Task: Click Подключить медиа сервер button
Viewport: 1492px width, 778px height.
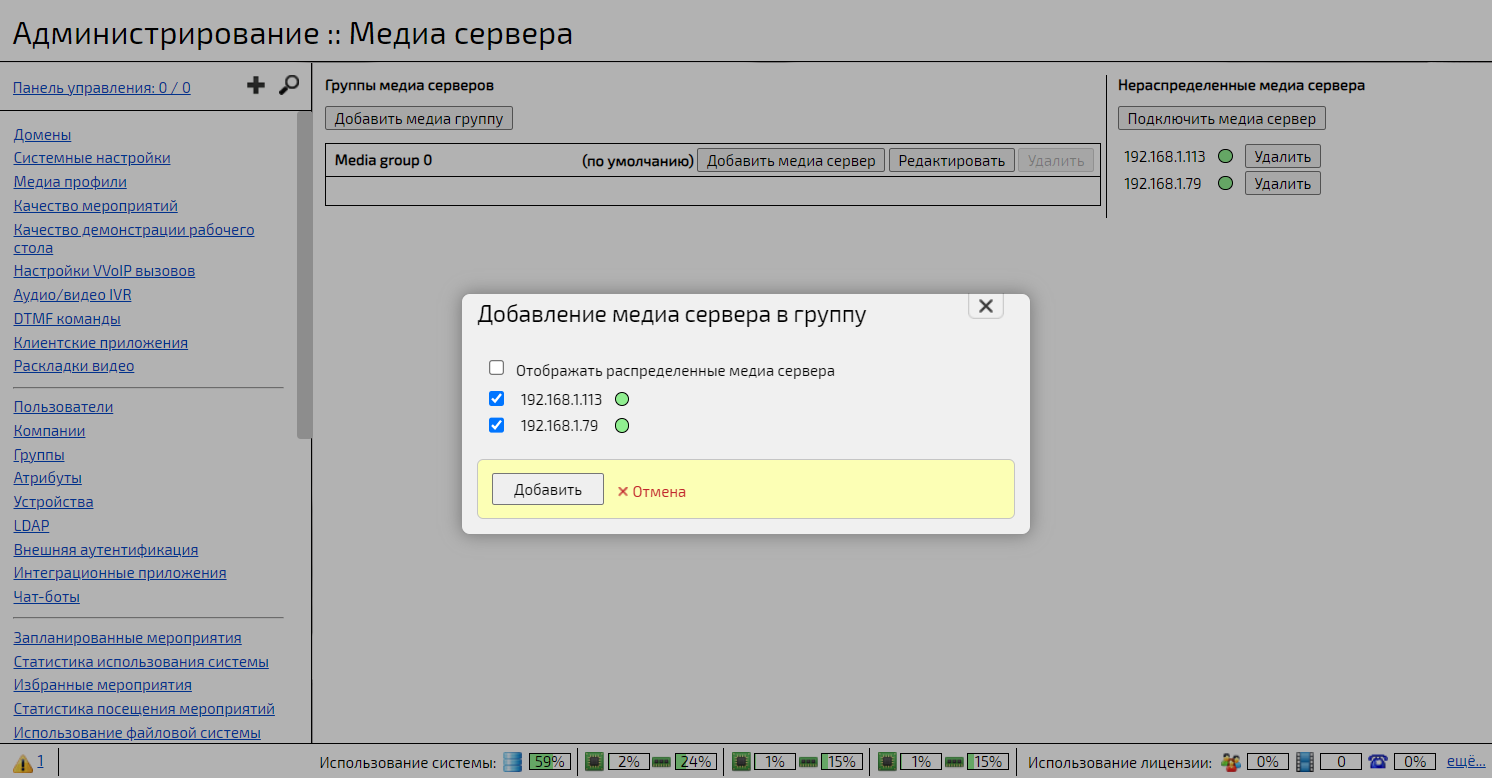Action: (x=1221, y=117)
